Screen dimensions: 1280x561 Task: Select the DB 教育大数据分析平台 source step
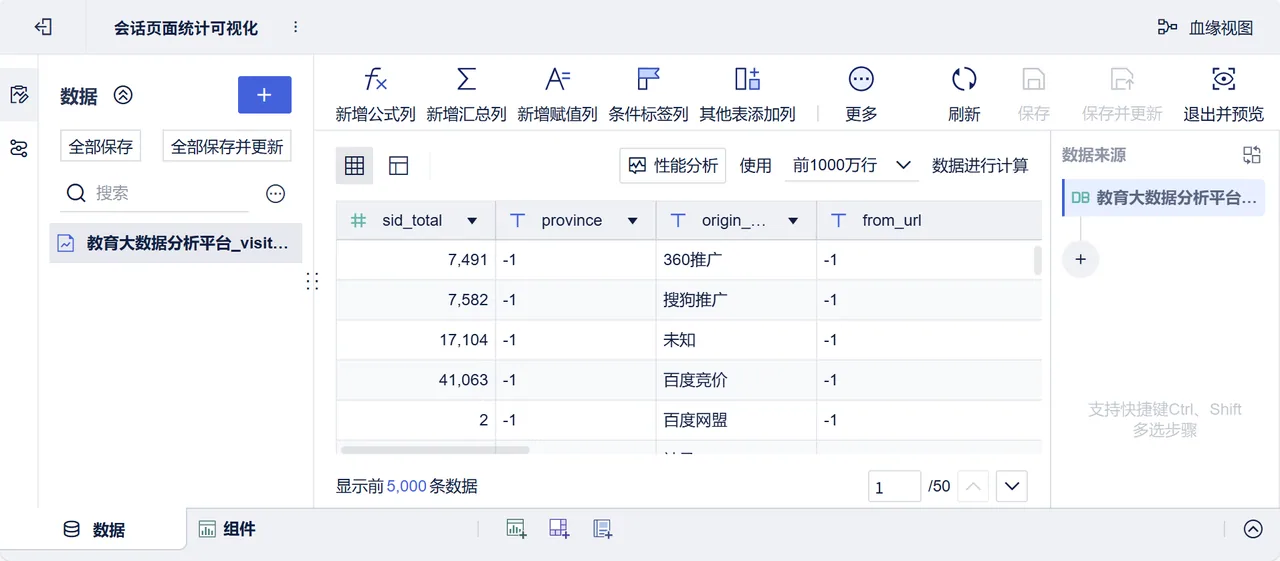point(1164,198)
